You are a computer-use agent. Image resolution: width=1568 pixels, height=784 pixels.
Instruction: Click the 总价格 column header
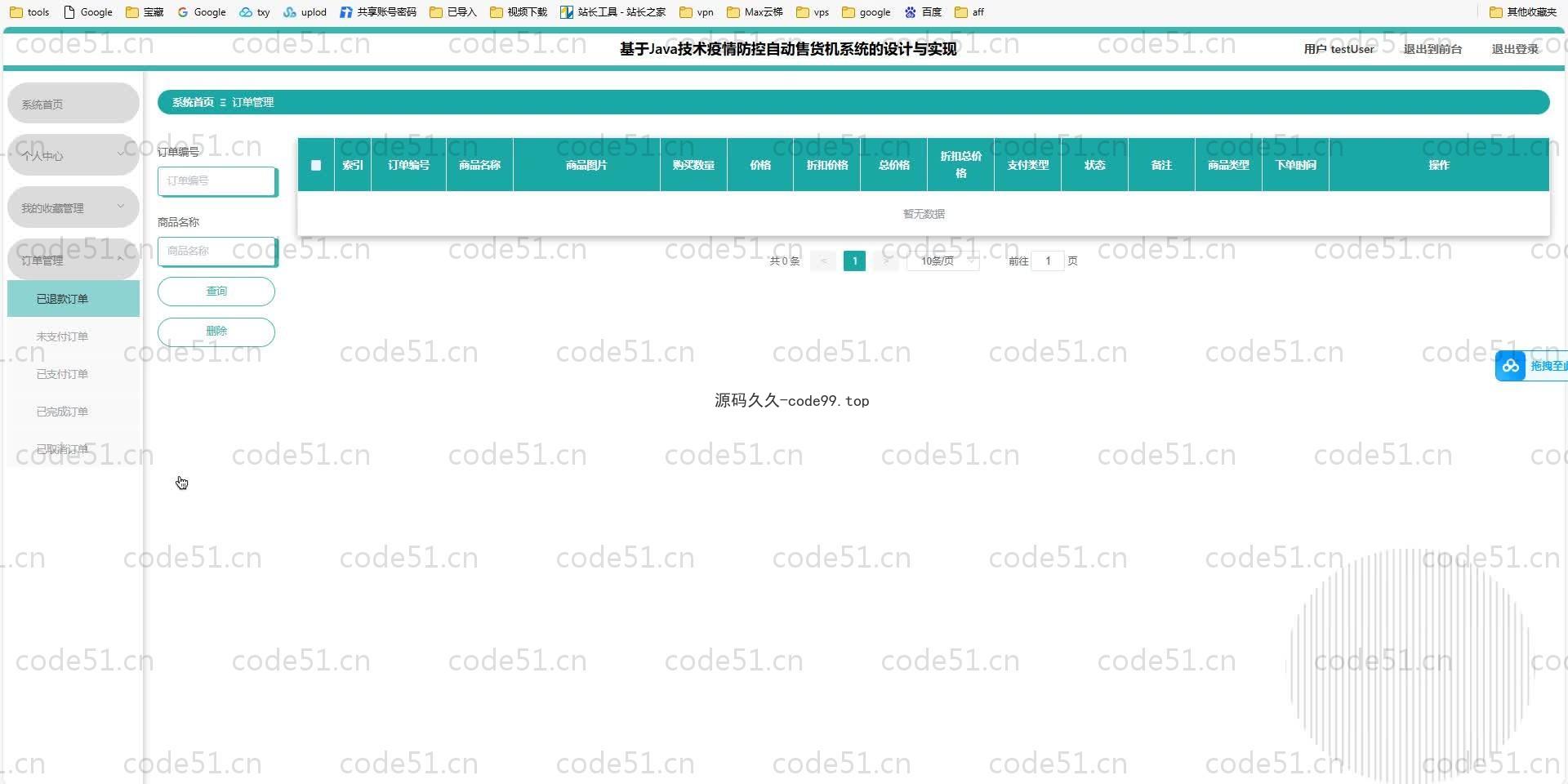pos(894,165)
